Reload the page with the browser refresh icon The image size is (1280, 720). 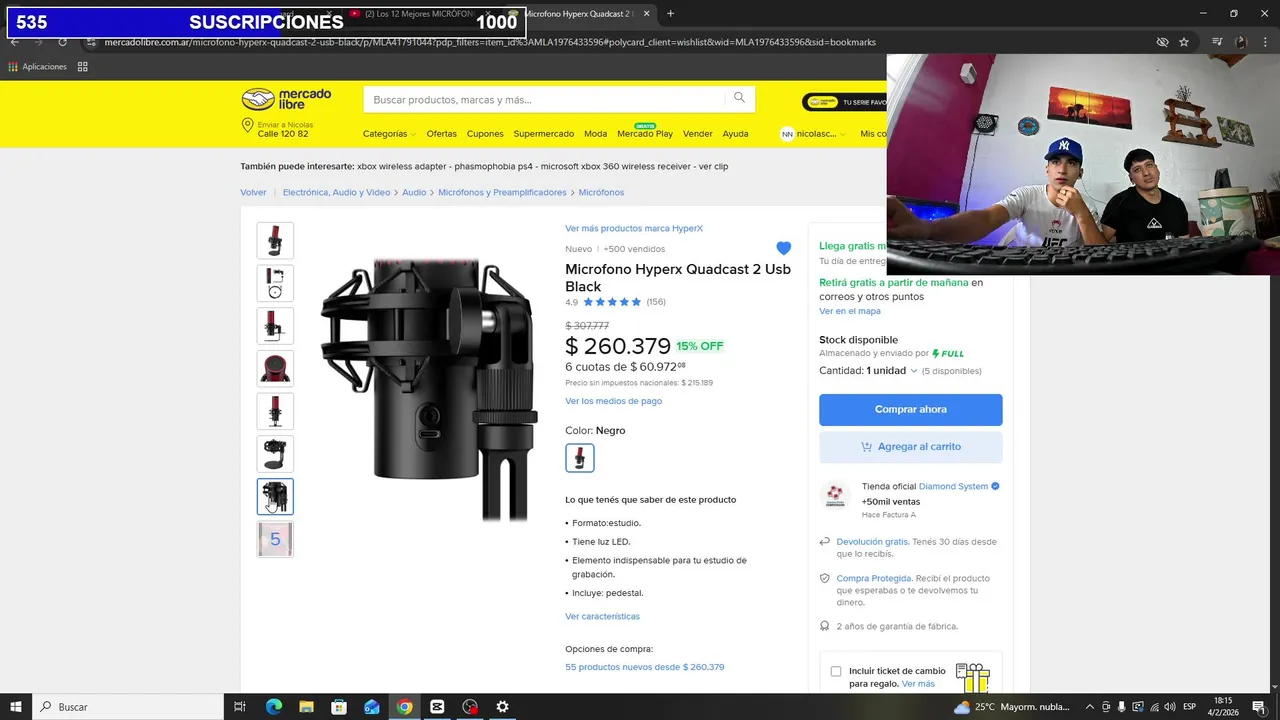(62, 42)
